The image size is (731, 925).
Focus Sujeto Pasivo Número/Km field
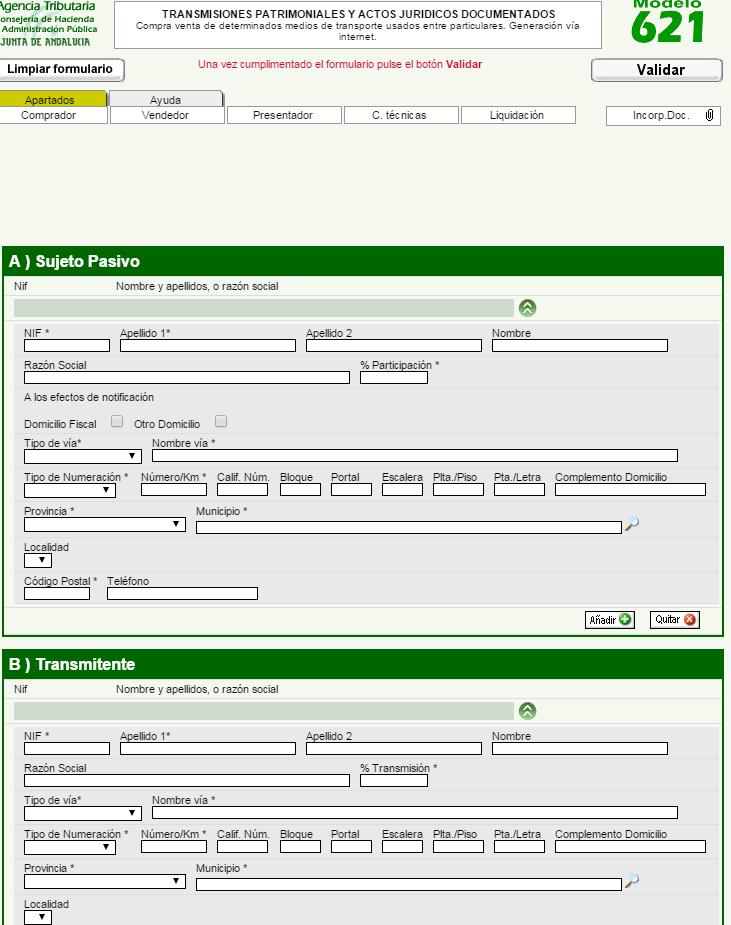(x=173, y=490)
